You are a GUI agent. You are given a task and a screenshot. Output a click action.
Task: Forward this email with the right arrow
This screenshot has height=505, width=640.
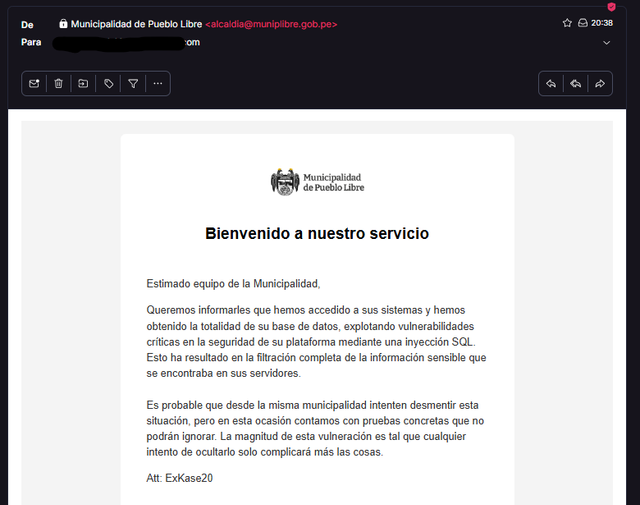coord(600,84)
